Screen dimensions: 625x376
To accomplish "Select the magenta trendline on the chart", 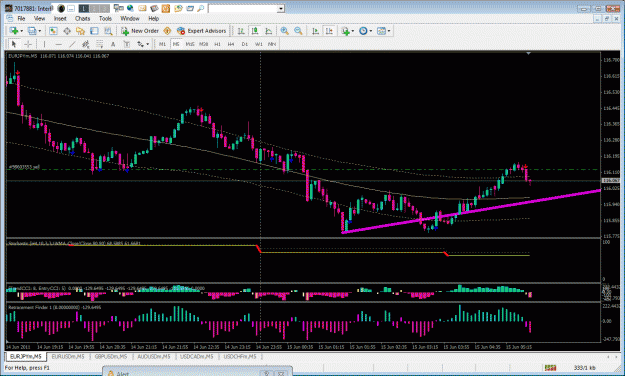I will pyautogui.click(x=472, y=211).
